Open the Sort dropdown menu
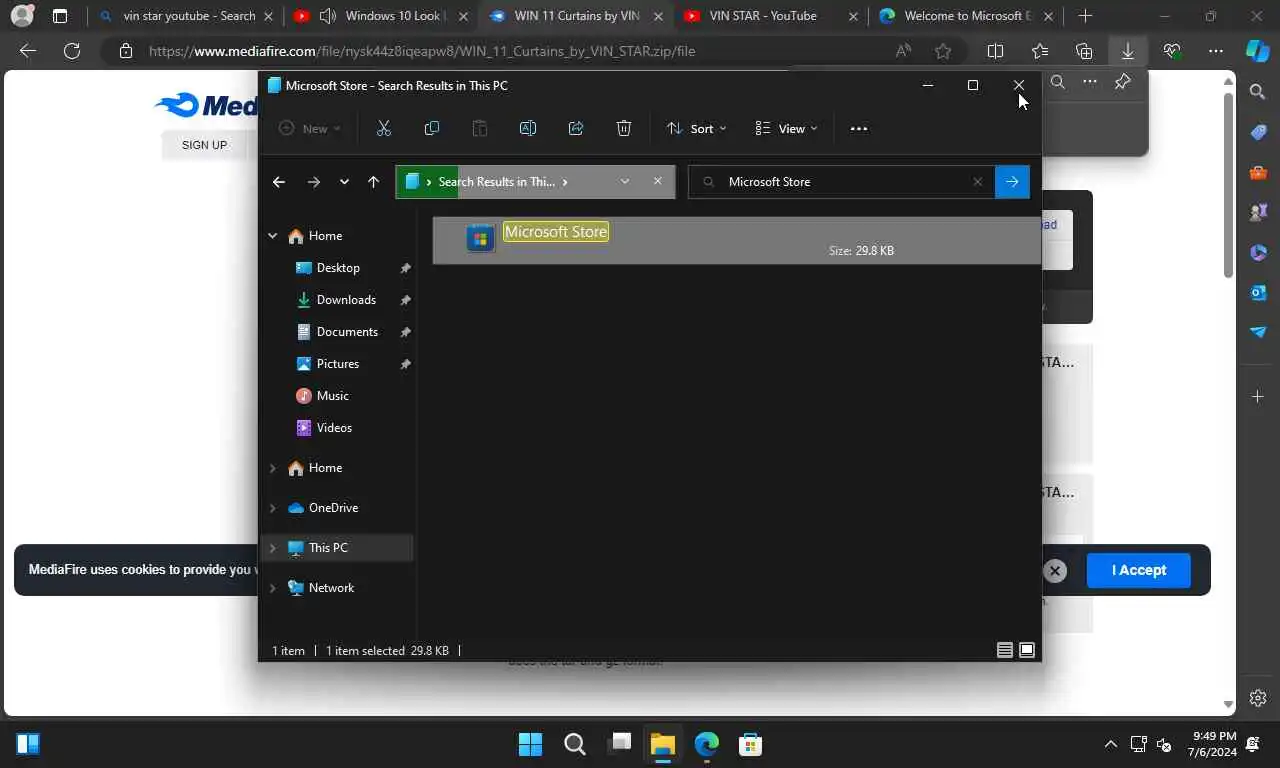This screenshot has width=1280, height=768. pos(696,128)
